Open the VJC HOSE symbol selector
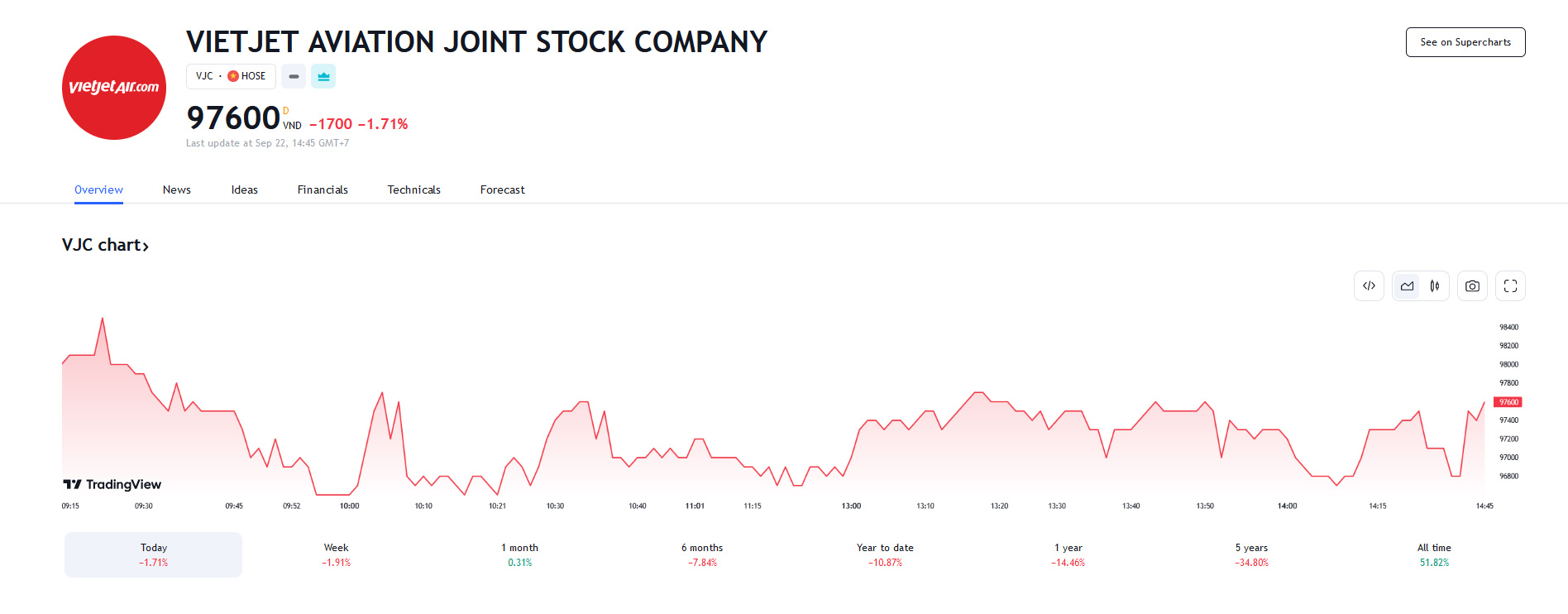 click(231, 76)
